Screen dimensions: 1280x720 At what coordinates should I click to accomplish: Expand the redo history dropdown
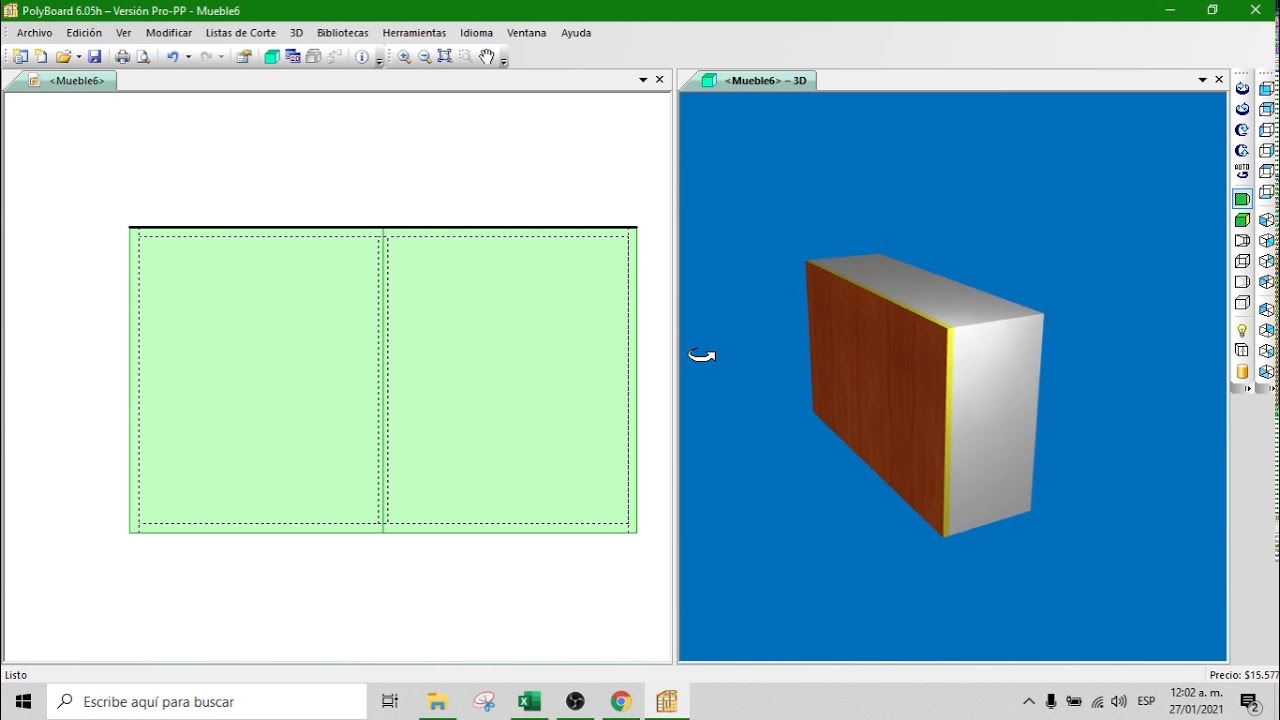tap(221, 57)
